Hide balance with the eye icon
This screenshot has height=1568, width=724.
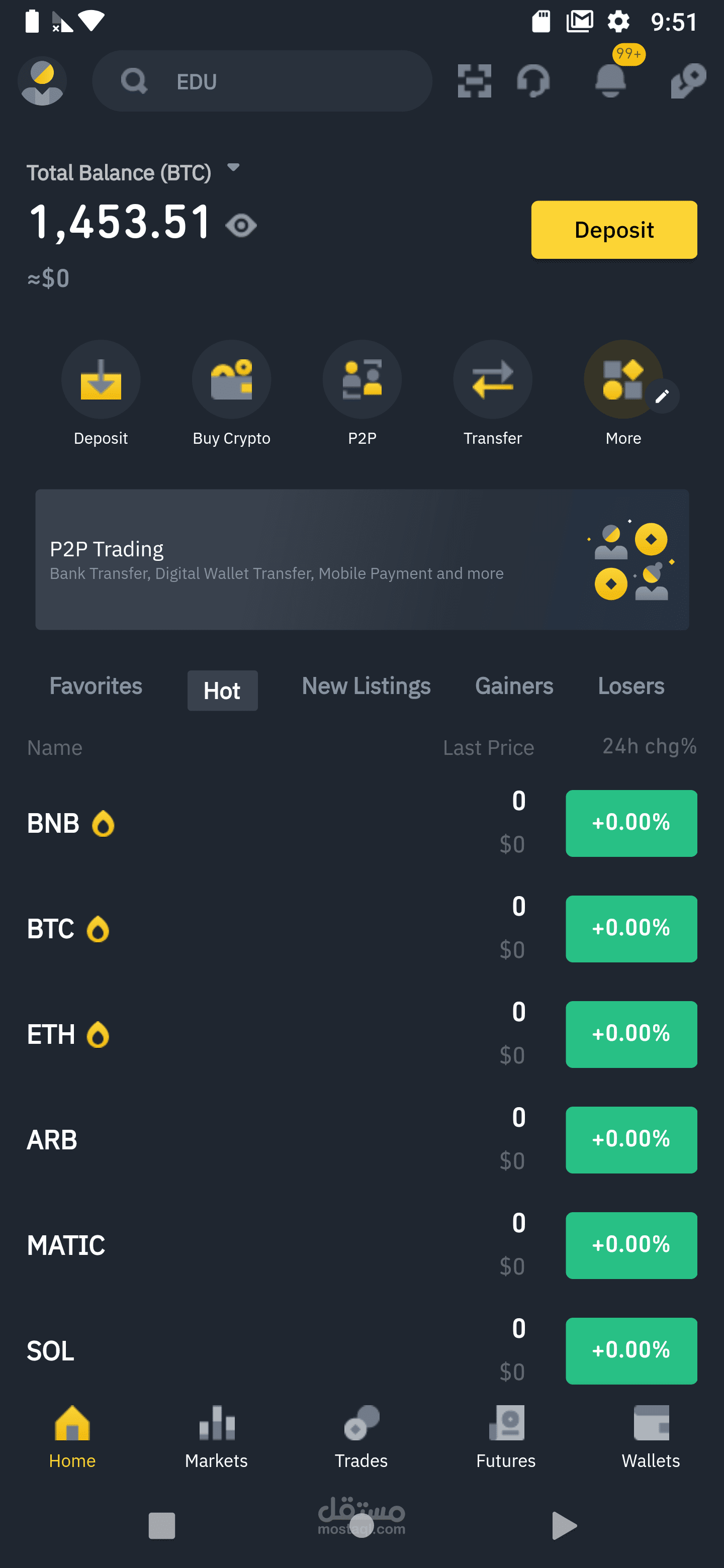(241, 226)
